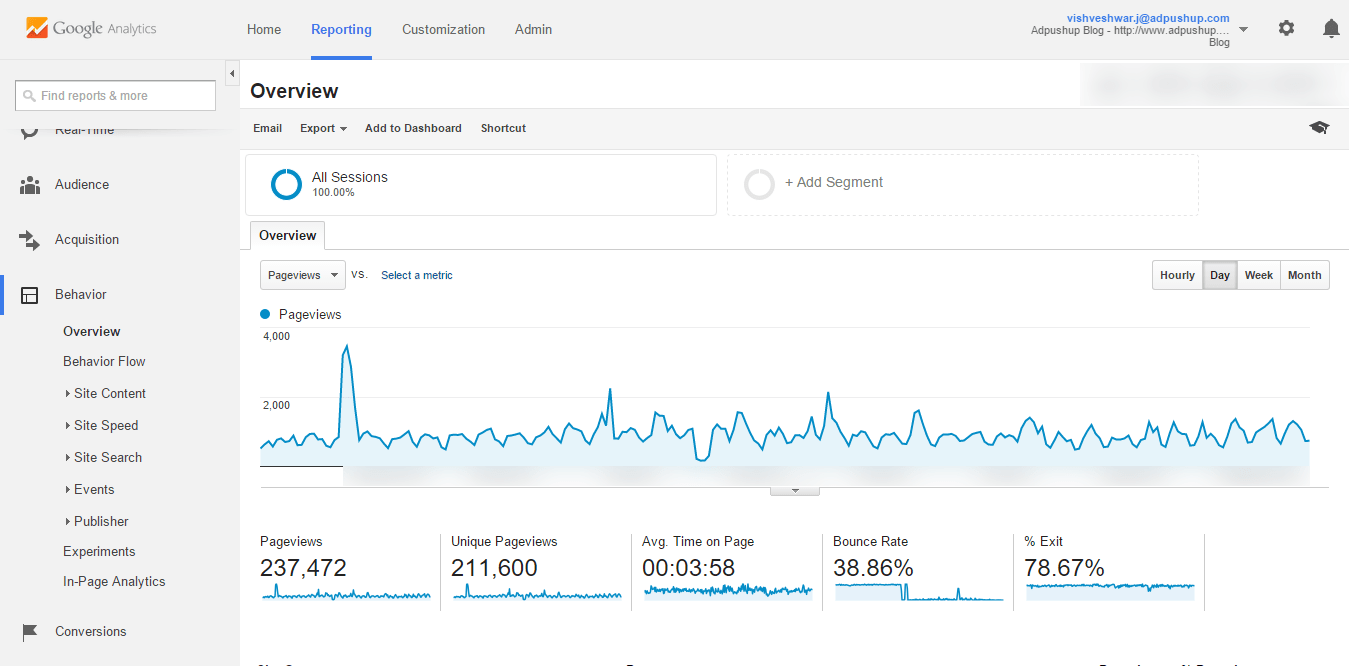The height and width of the screenshot is (666, 1349).
Task: Click the Find reports search field
Action: 116,96
